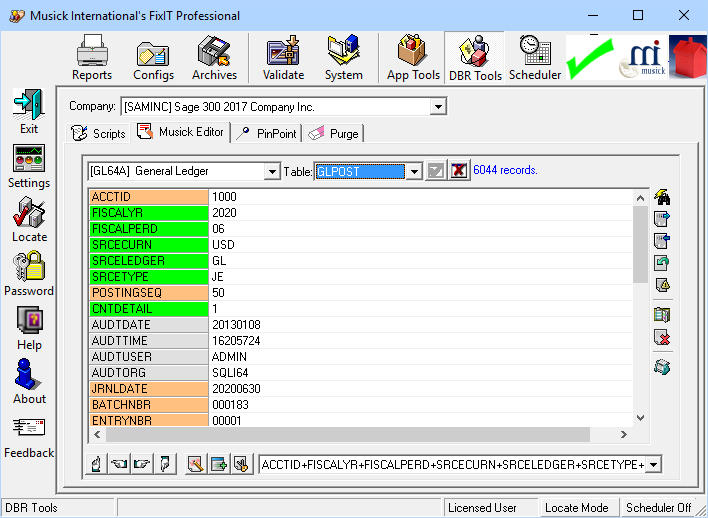Screen dimensions: 708x518
Task: Open the Scheduler clock icon
Action: (535, 57)
